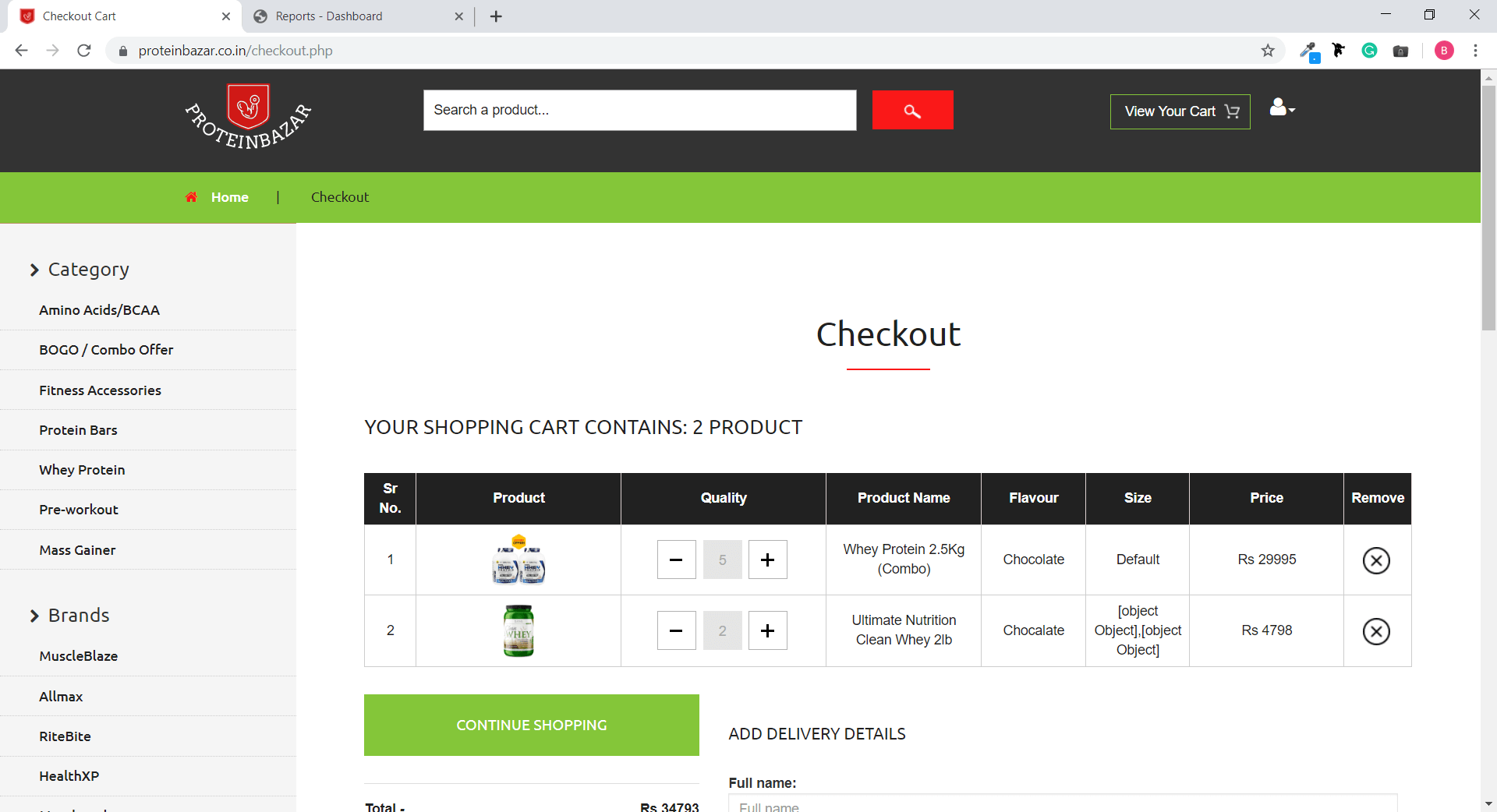This screenshot has width=1497, height=812.
Task: Open the camera extension icon
Action: [x=1400, y=51]
